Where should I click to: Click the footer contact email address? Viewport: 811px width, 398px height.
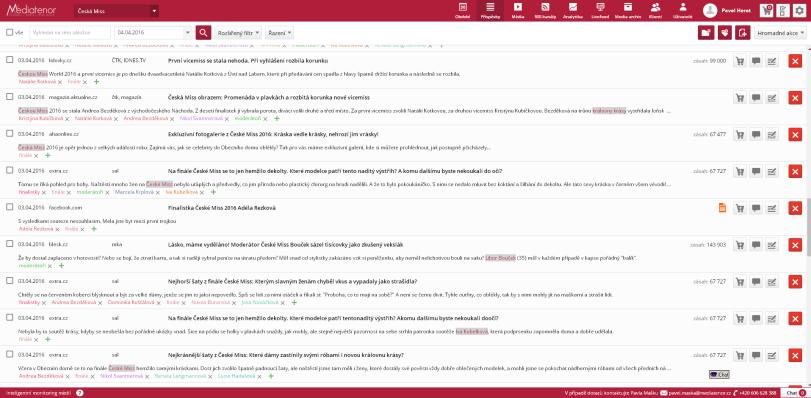(x=700, y=393)
